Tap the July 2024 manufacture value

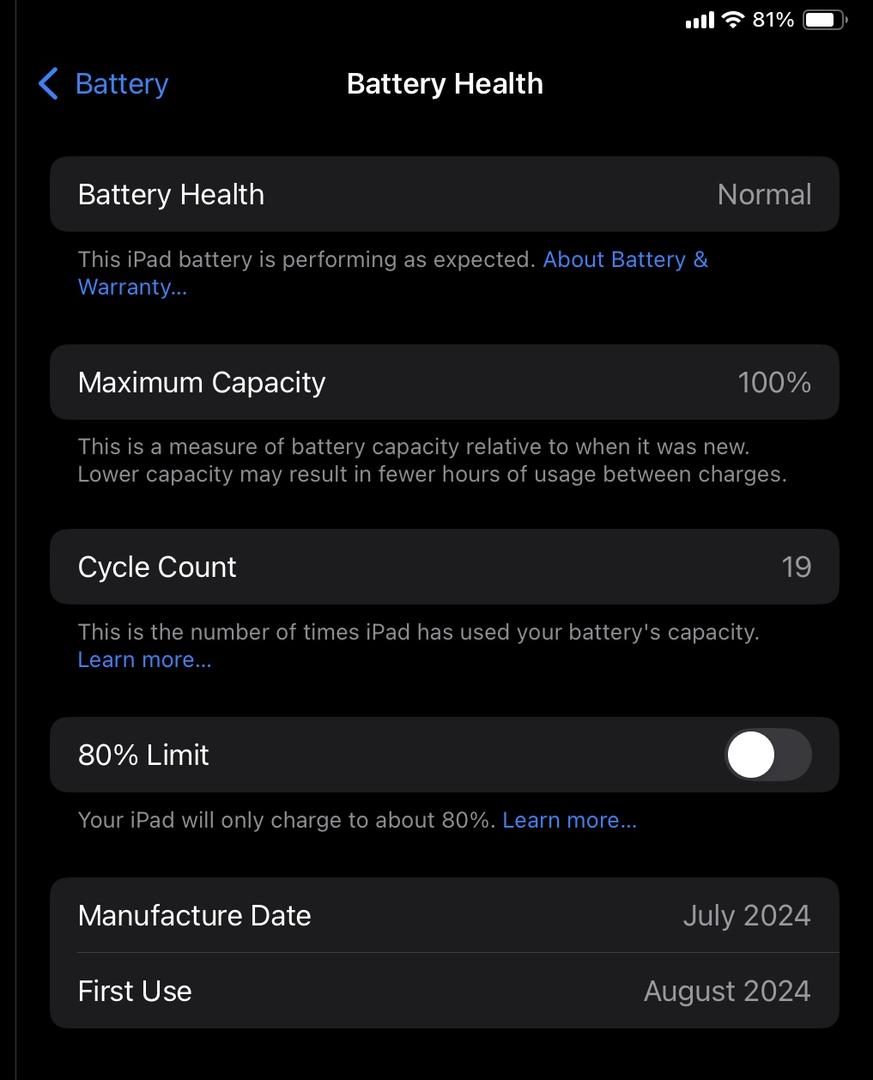point(747,916)
